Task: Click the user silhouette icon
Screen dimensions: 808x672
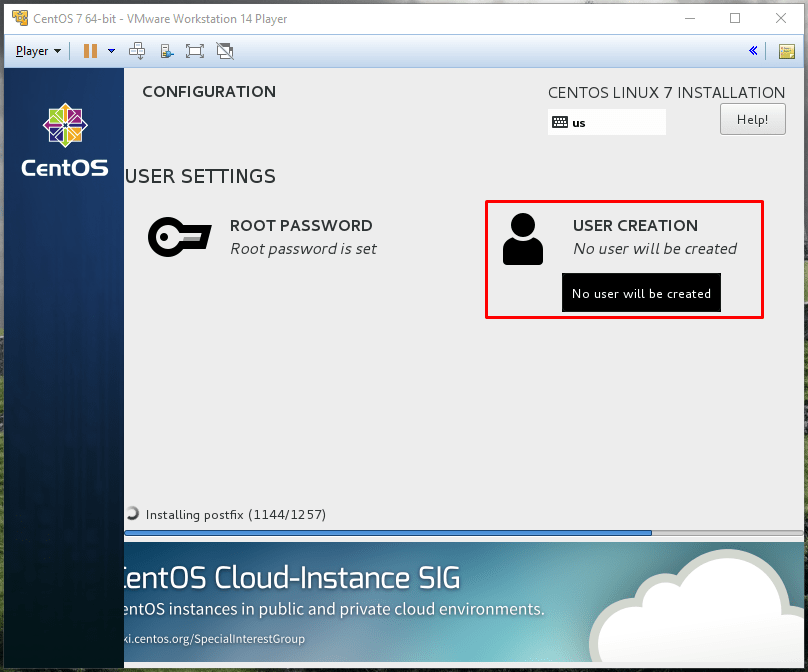Action: click(523, 239)
